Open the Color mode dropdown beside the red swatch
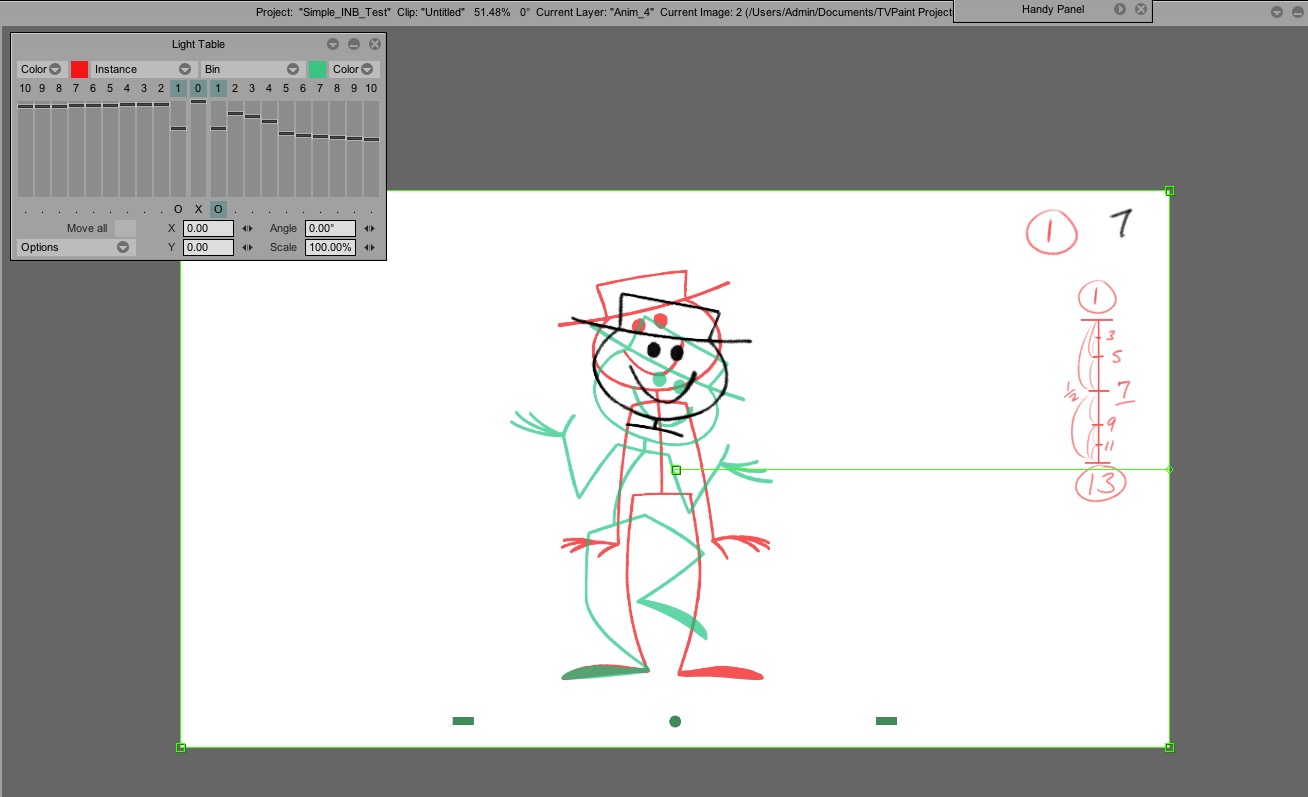Image resolution: width=1308 pixels, height=797 pixels. (x=41, y=69)
